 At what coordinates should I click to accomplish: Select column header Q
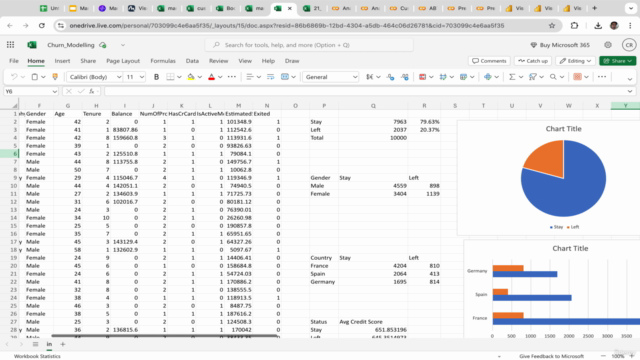pyautogui.click(x=373, y=106)
